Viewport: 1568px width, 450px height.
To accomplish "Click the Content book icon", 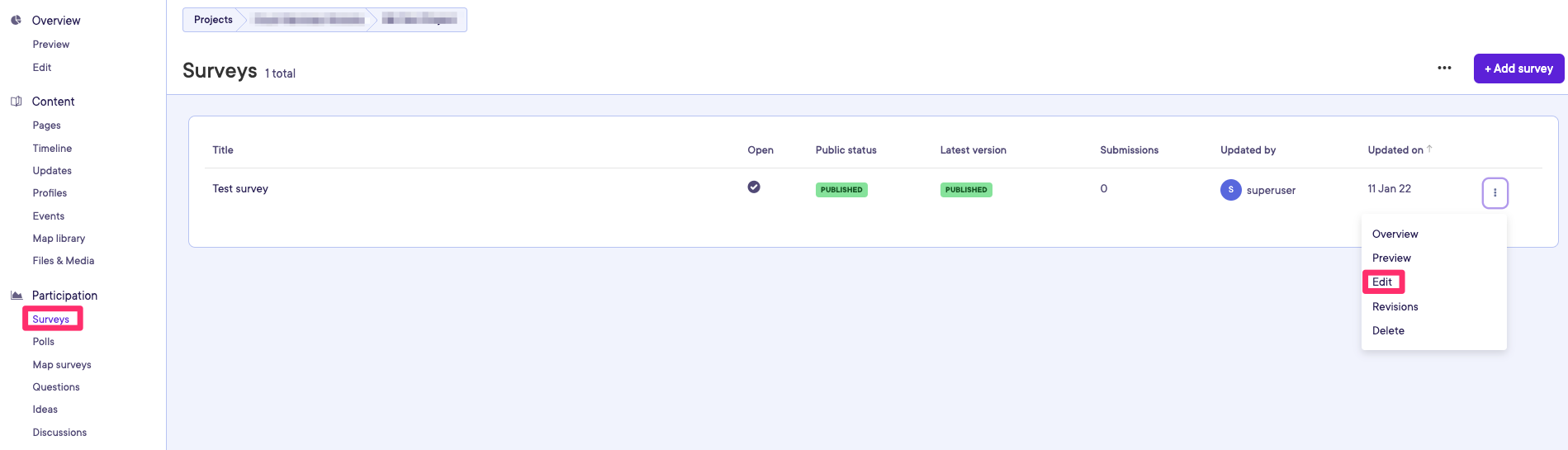I will point(16,102).
